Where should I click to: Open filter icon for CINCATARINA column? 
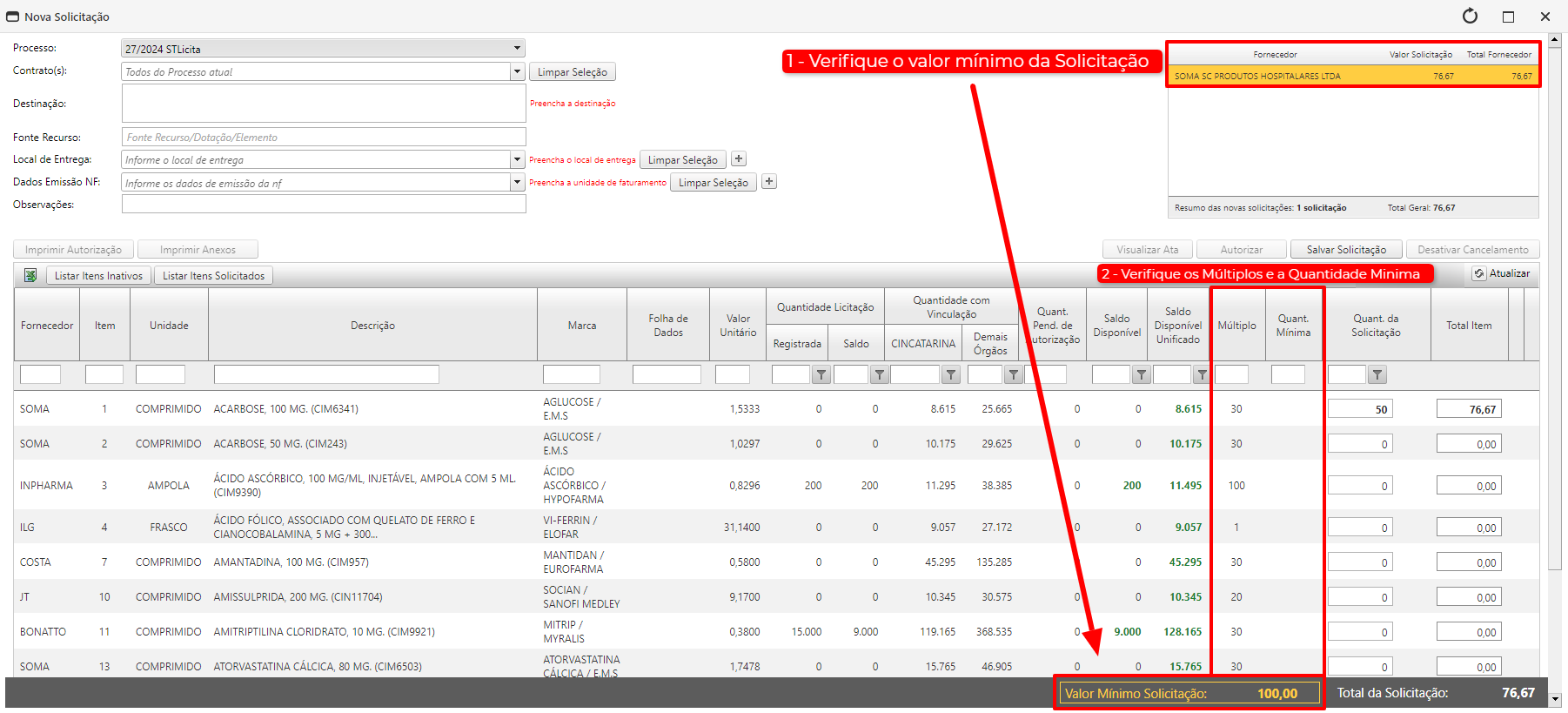951,375
